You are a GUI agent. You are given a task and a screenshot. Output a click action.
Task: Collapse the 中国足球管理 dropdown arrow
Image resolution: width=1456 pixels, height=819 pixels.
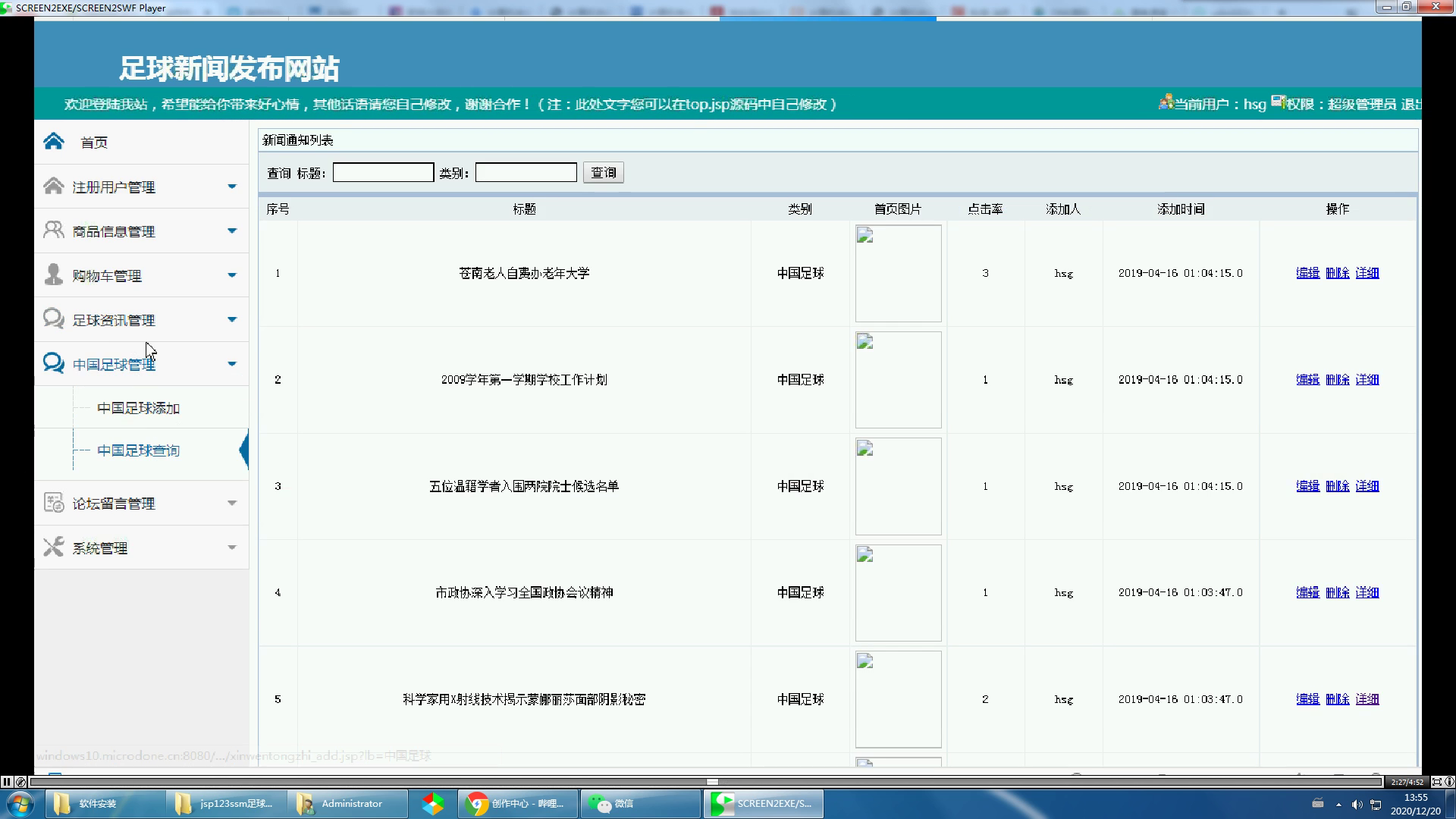pyautogui.click(x=232, y=364)
